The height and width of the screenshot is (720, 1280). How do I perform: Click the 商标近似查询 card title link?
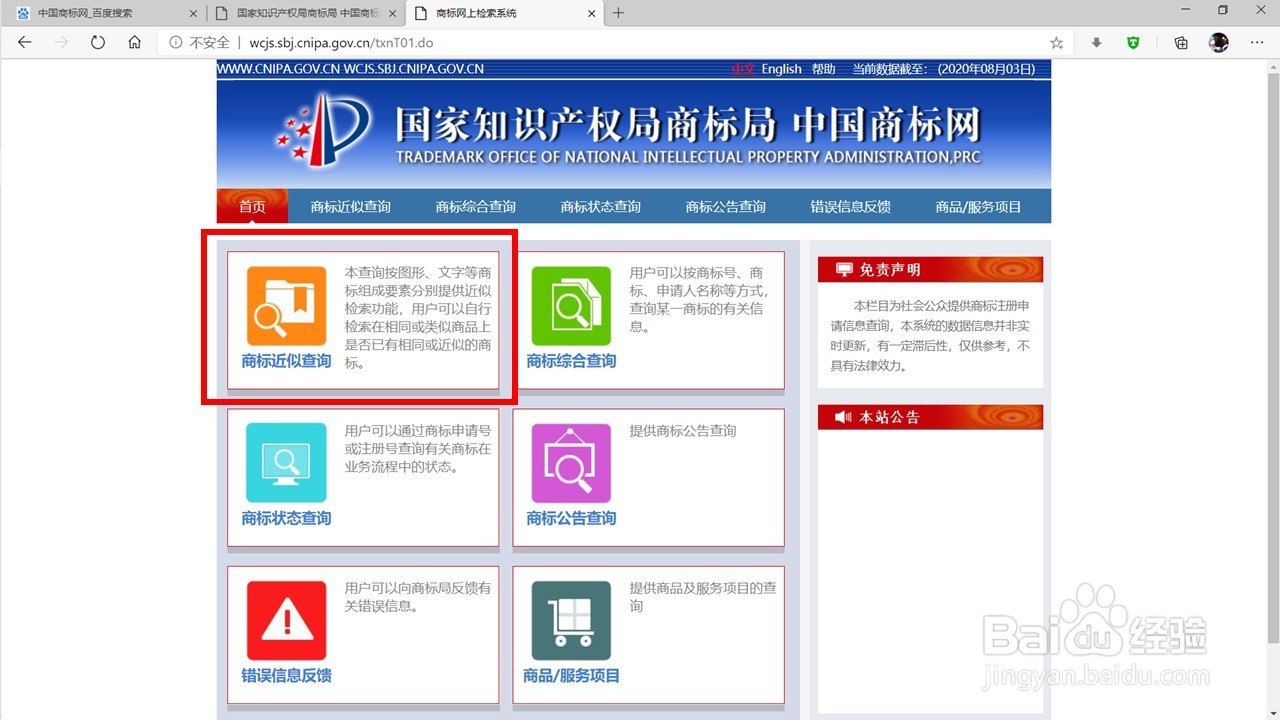[x=286, y=360]
